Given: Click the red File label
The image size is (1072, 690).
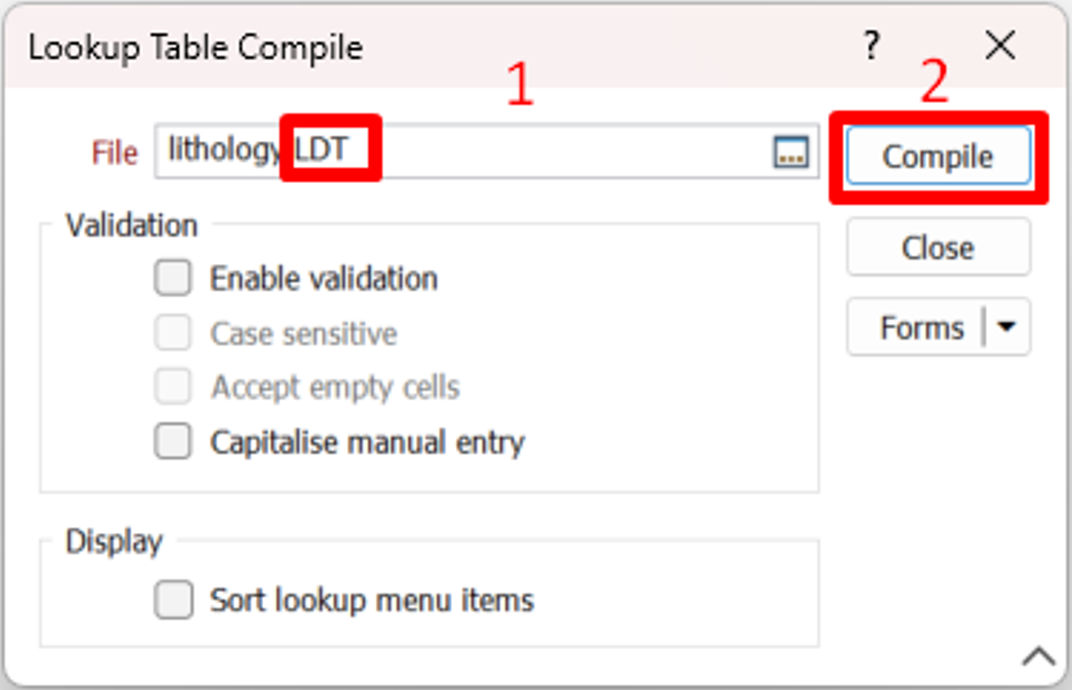Looking at the screenshot, I should (x=114, y=152).
